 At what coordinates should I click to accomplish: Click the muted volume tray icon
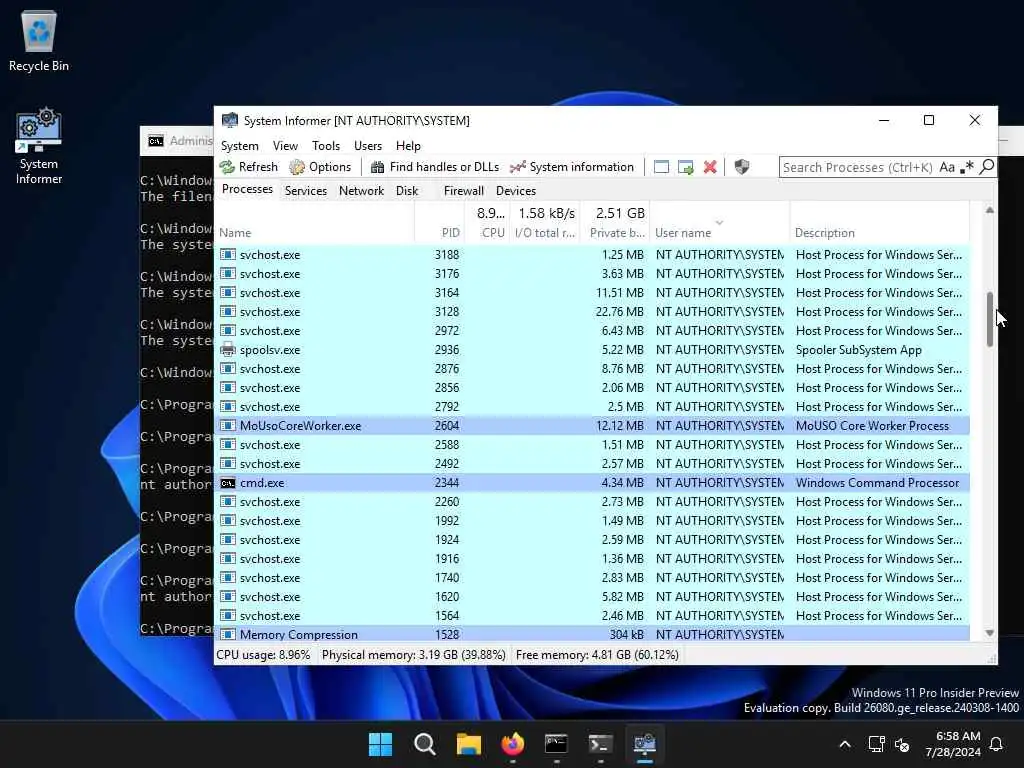click(902, 744)
